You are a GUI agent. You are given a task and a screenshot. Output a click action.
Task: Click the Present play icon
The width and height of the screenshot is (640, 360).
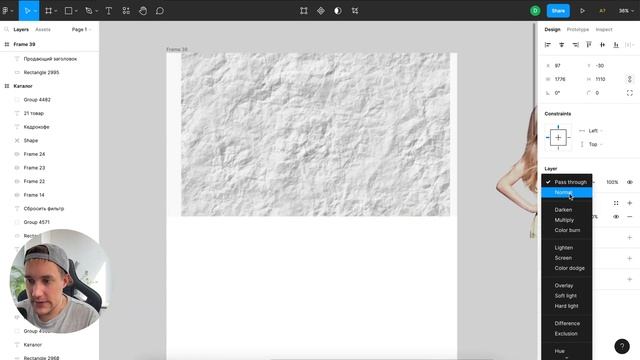click(582, 11)
